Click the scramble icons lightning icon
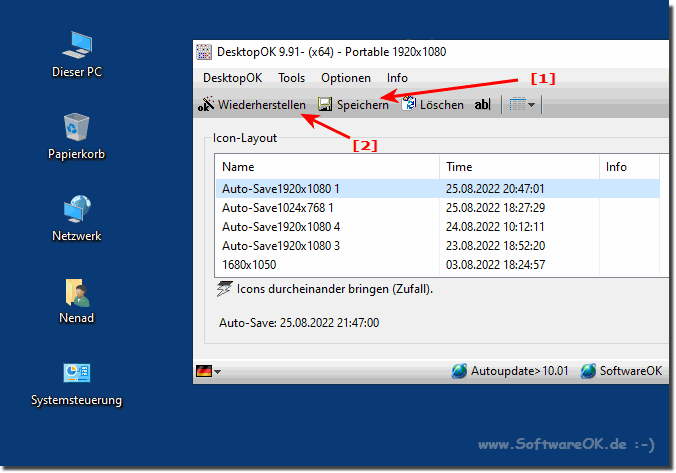This screenshot has width=676, height=473. pyautogui.click(x=224, y=288)
